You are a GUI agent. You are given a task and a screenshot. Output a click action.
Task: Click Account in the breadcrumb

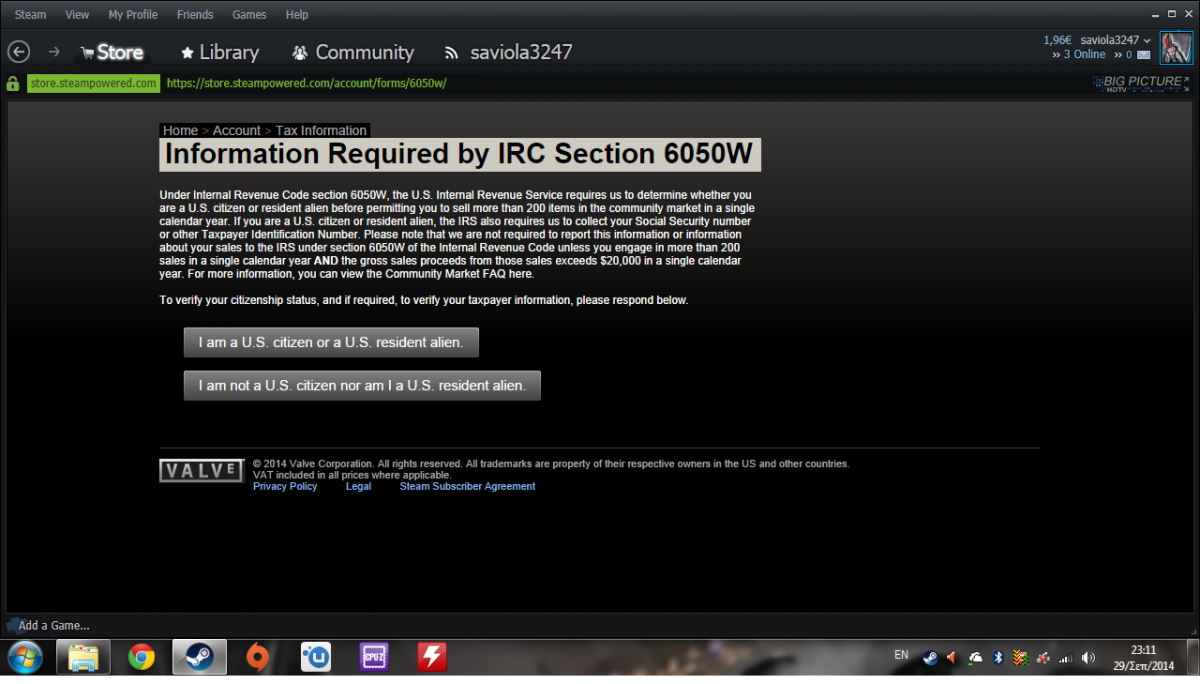pyautogui.click(x=237, y=130)
